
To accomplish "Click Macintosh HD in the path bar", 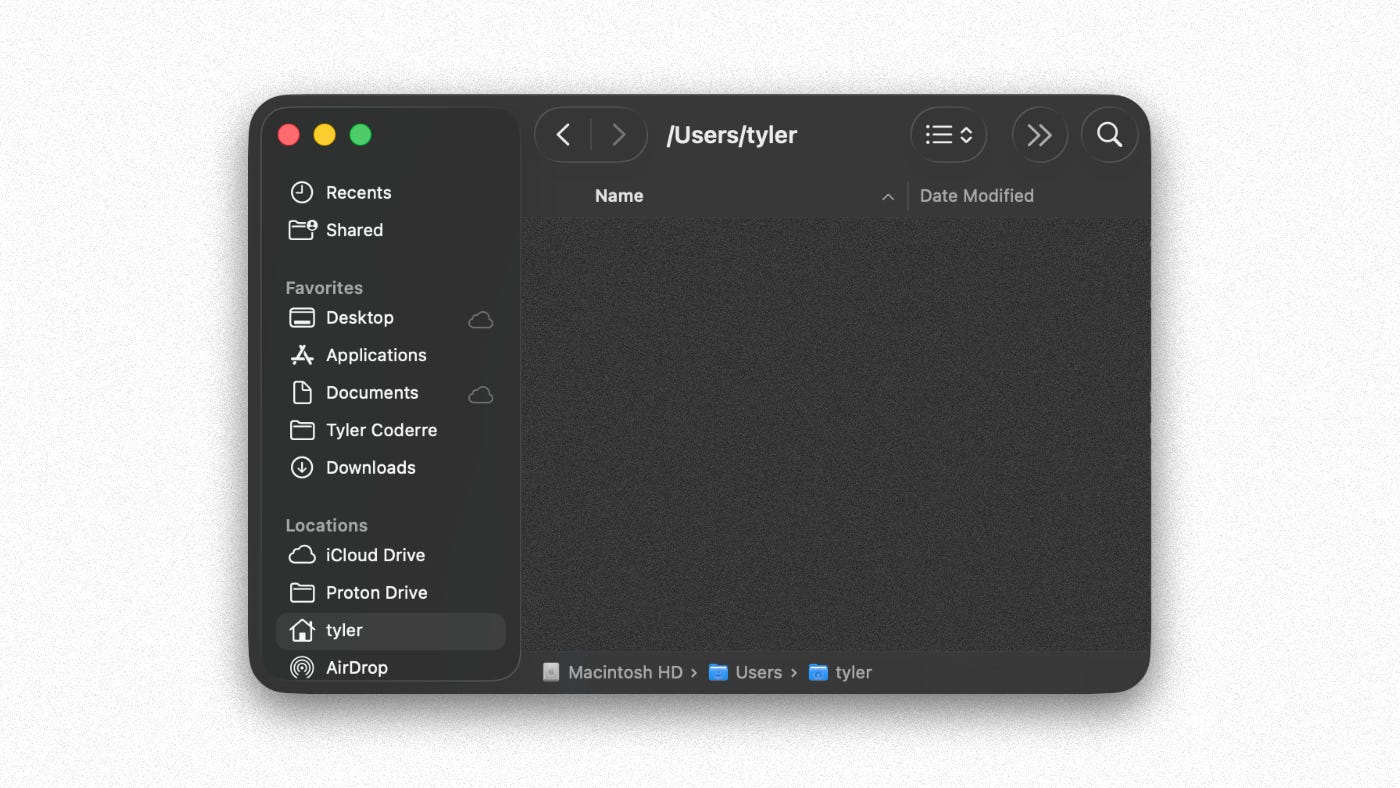I will (624, 672).
